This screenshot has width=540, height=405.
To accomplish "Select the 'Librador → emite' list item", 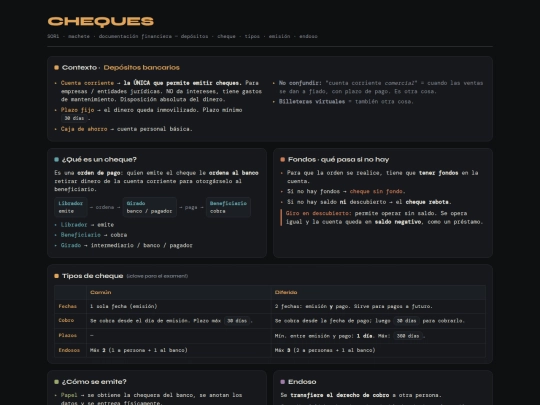I will tap(87, 225).
